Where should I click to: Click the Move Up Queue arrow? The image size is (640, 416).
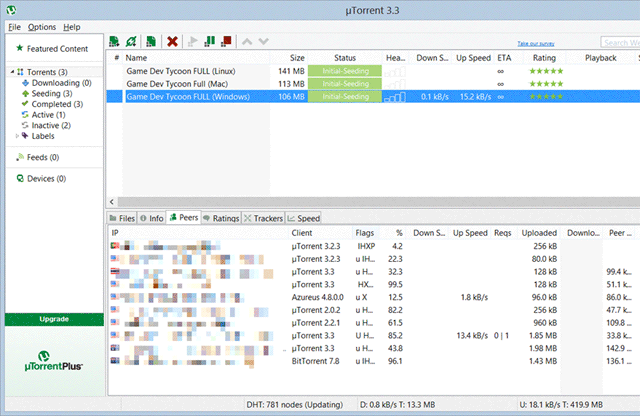tap(247, 41)
